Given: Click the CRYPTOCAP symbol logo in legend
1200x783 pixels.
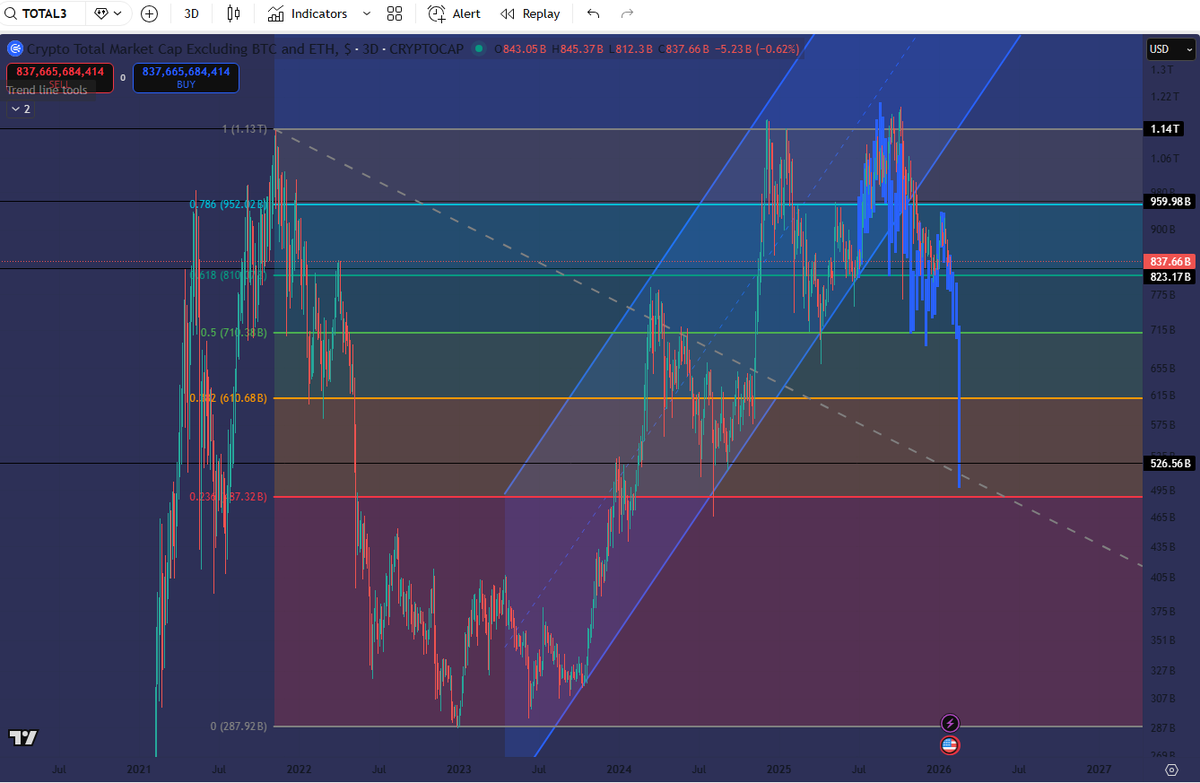Looking at the screenshot, I should coord(15,48).
